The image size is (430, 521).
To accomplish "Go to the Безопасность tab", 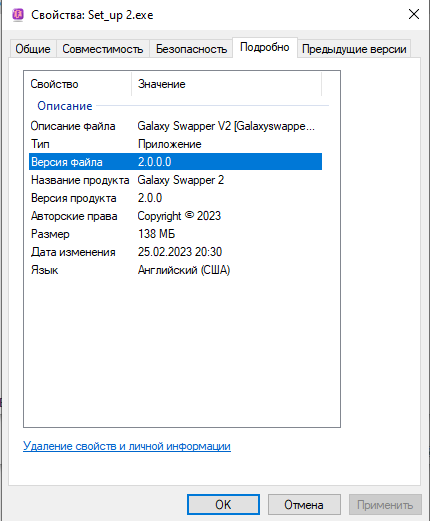I will [x=191, y=49].
